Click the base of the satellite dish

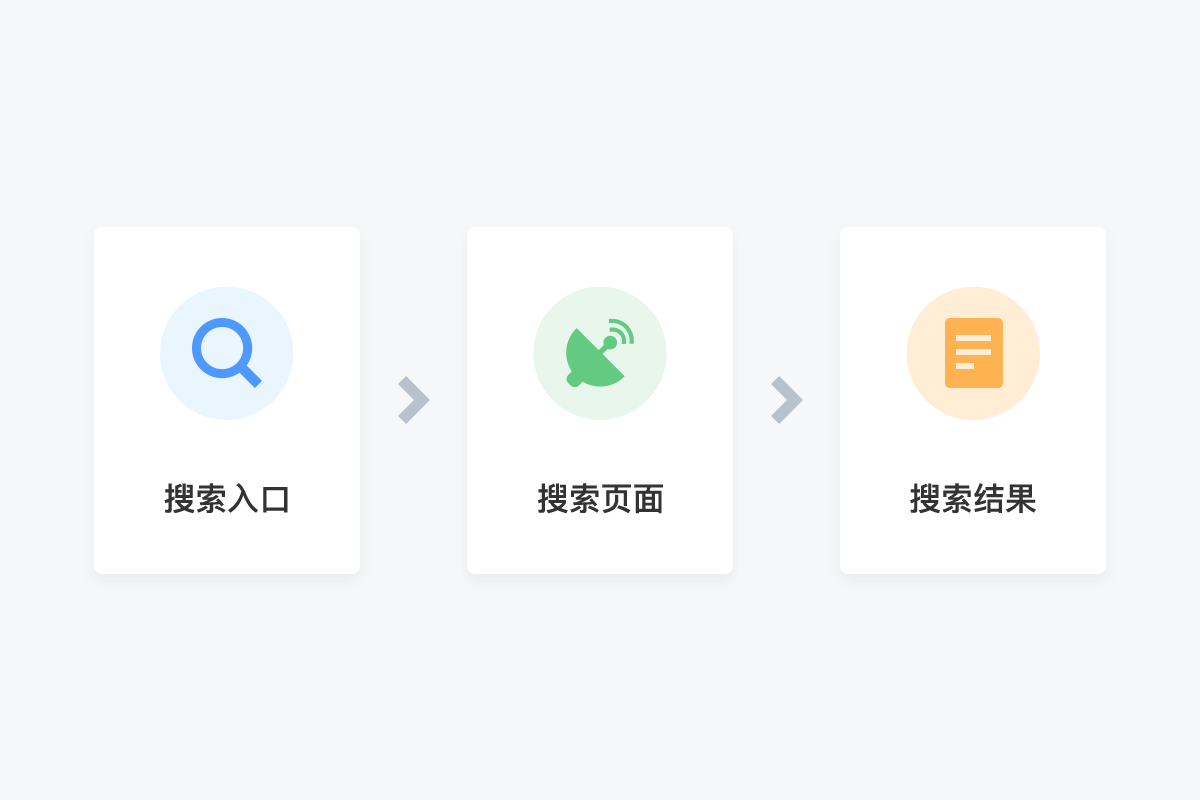pos(574,379)
